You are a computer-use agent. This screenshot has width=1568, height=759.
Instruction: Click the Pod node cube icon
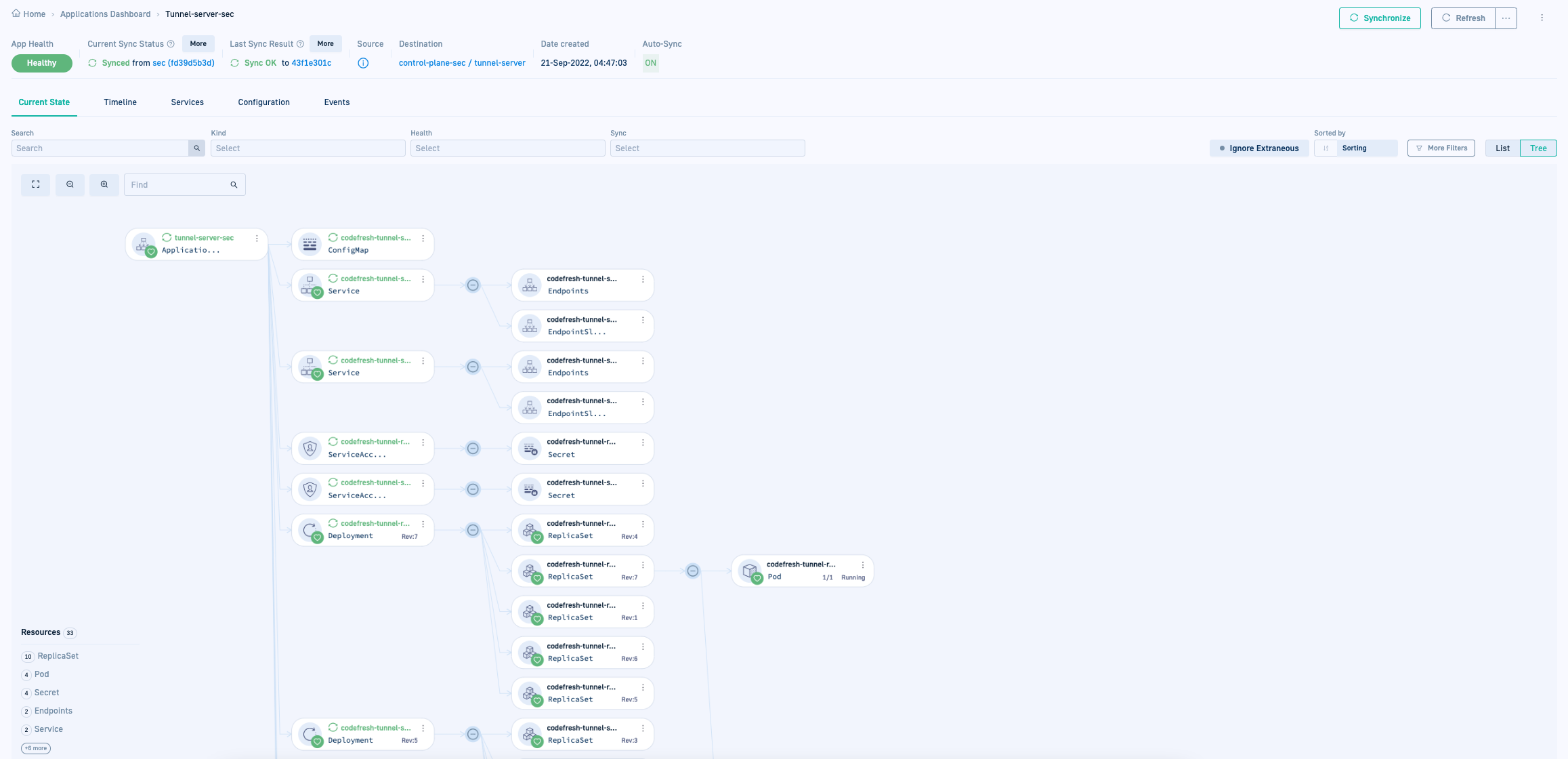[x=750, y=571]
